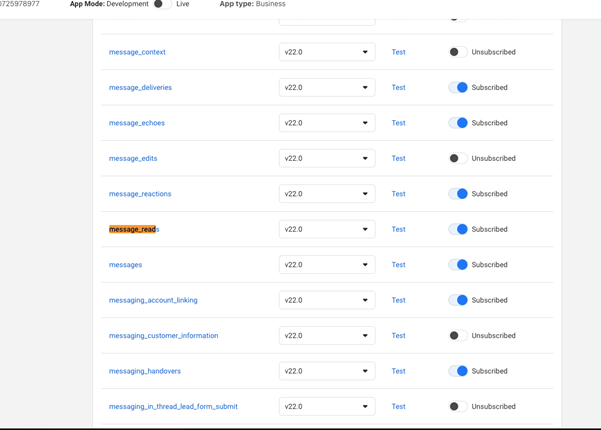Viewport: 601px width, 430px height.
Task: Subscribe to messaging_in_thread_lead_form_submit via toggle
Action: point(458,406)
